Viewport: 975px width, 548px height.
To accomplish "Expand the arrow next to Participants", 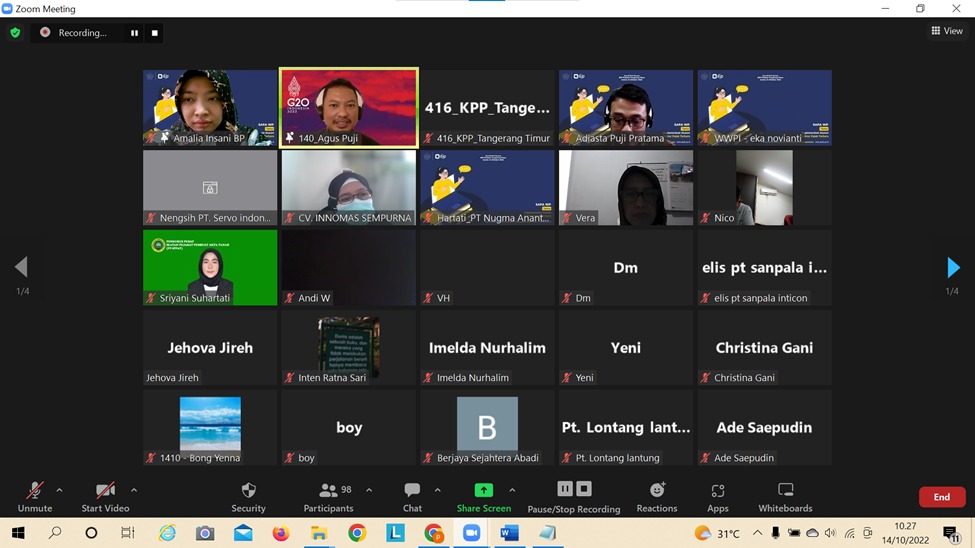I will tap(369, 490).
